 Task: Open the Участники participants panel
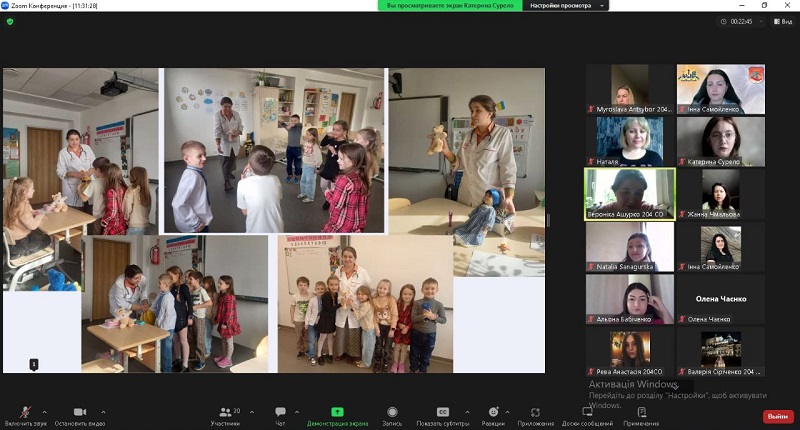[224, 412]
